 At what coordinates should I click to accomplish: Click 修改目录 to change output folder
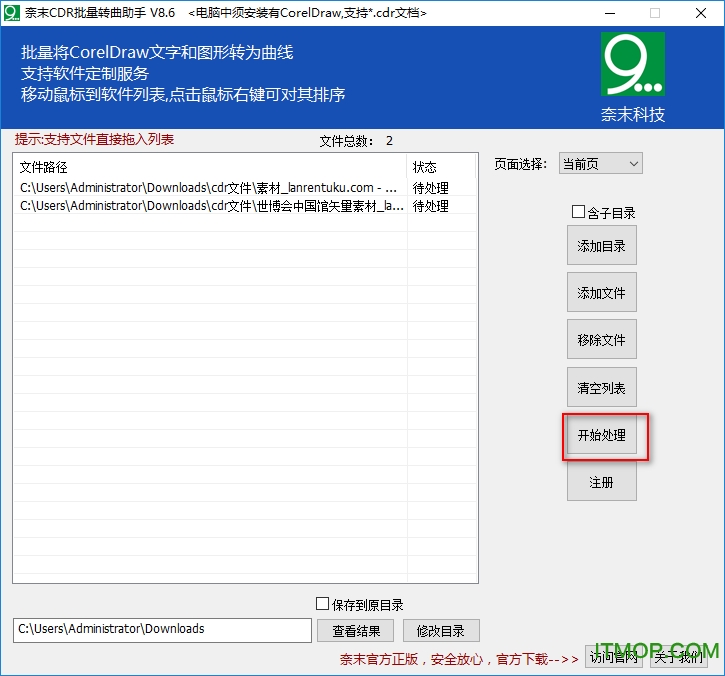[x=440, y=630]
